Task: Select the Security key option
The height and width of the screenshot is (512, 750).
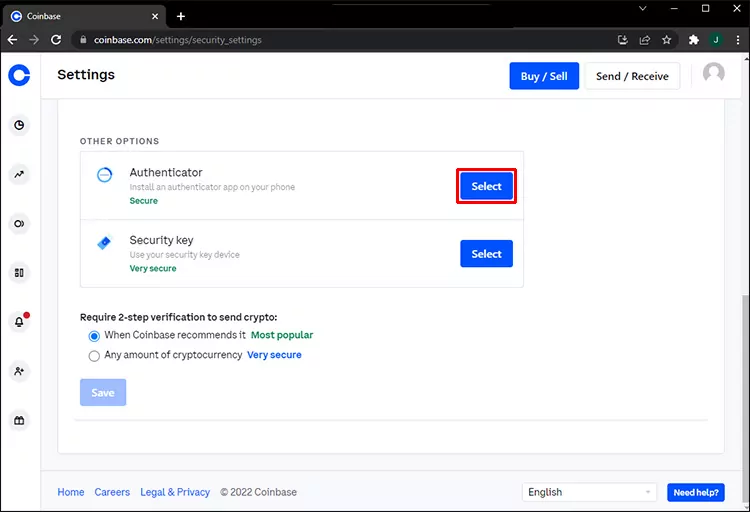Action: coord(486,254)
